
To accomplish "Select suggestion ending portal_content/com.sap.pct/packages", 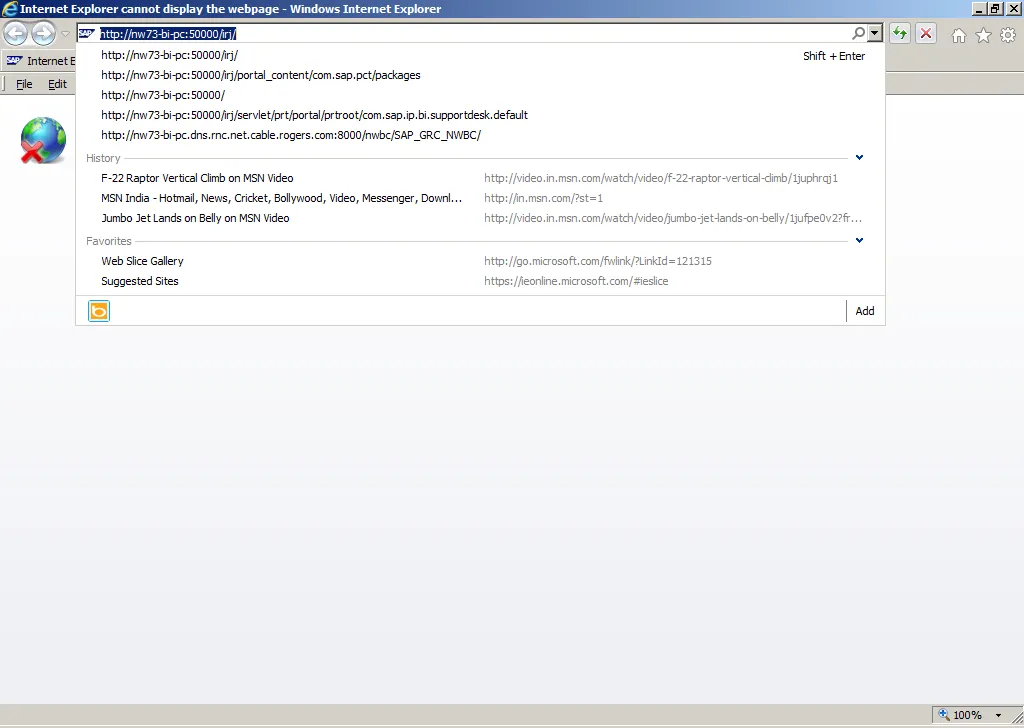I will tap(481, 75).
